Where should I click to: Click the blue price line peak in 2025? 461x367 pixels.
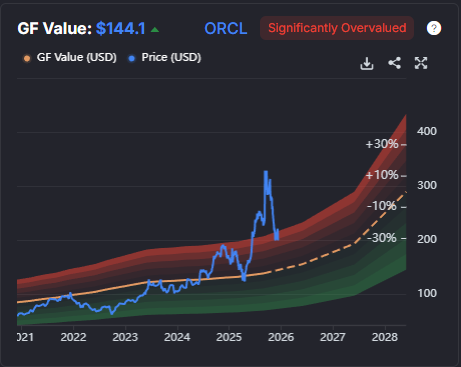[266, 172]
